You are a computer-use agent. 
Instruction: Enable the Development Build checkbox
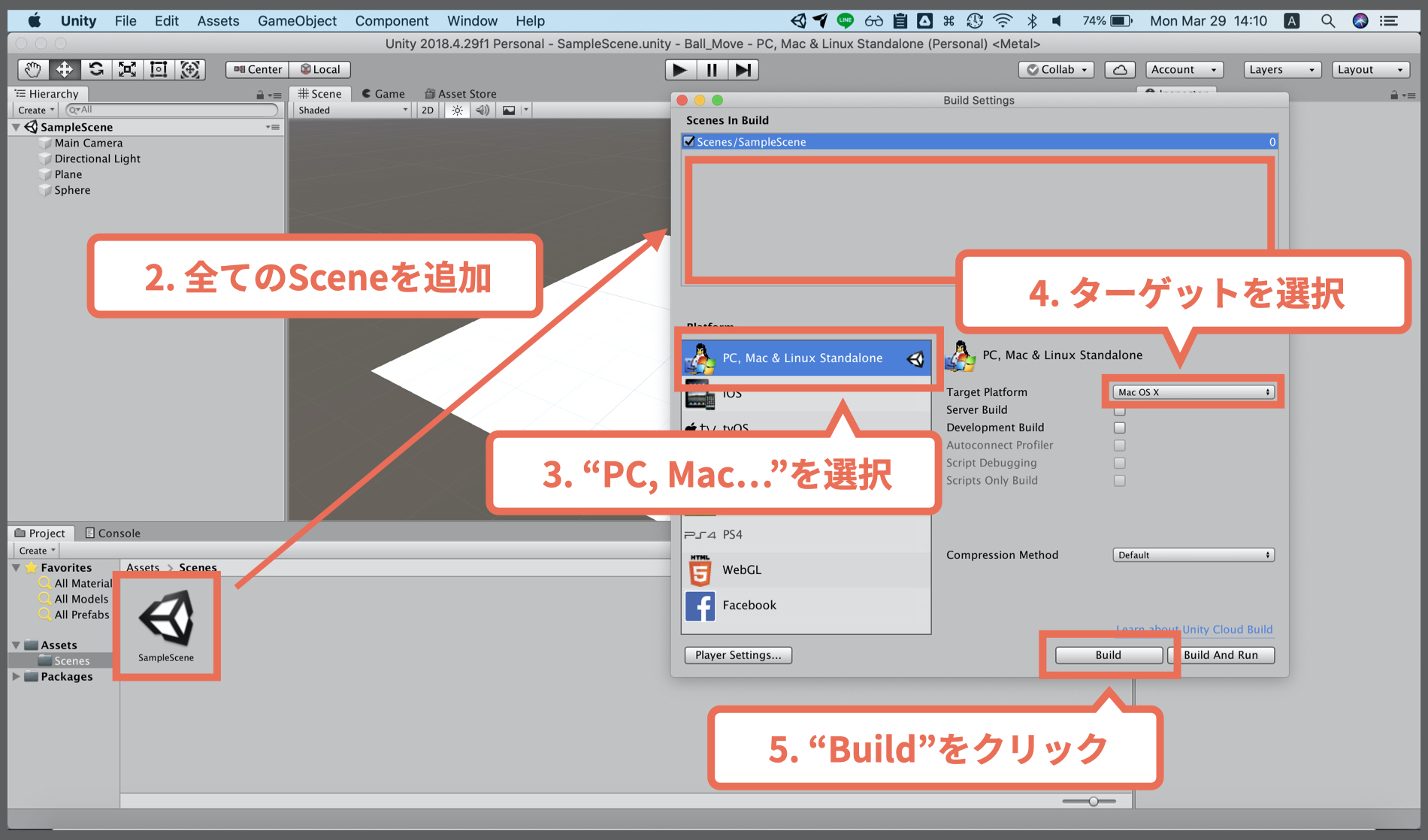tap(1119, 428)
